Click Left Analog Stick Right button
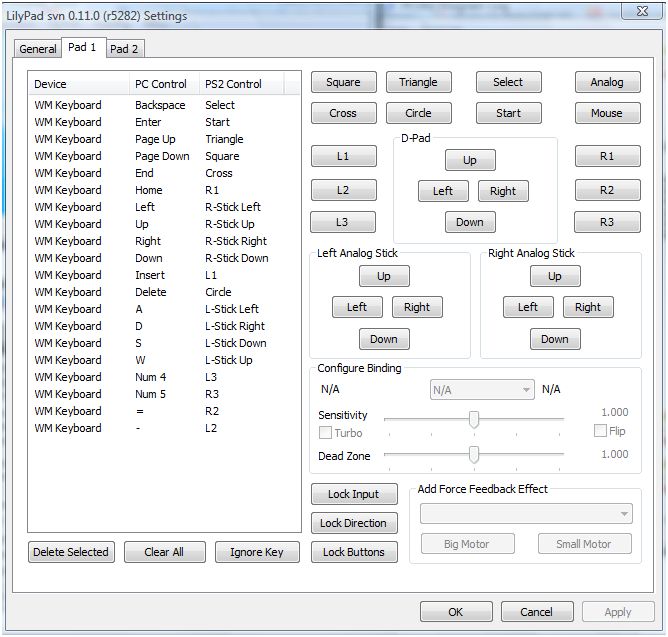This screenshot has height=637, width=668. coord(417,307)
